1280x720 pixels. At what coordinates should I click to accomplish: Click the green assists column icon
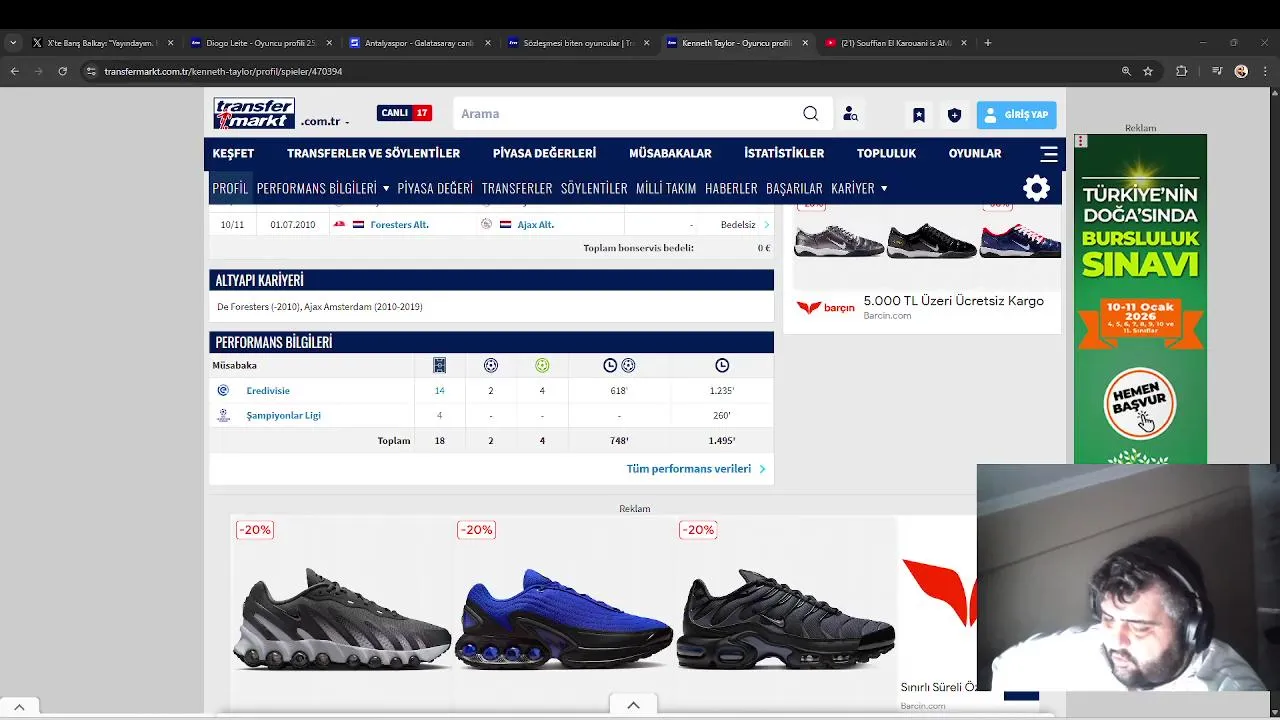click(x=542, y=366)
